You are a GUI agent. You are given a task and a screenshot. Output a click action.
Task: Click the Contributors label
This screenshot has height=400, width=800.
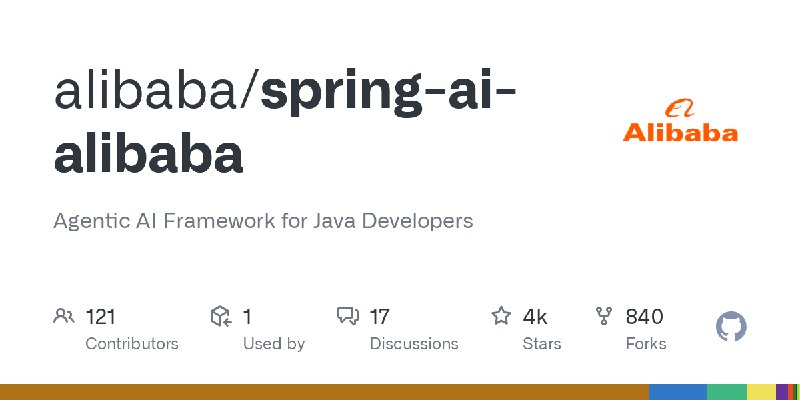point(132,344)
